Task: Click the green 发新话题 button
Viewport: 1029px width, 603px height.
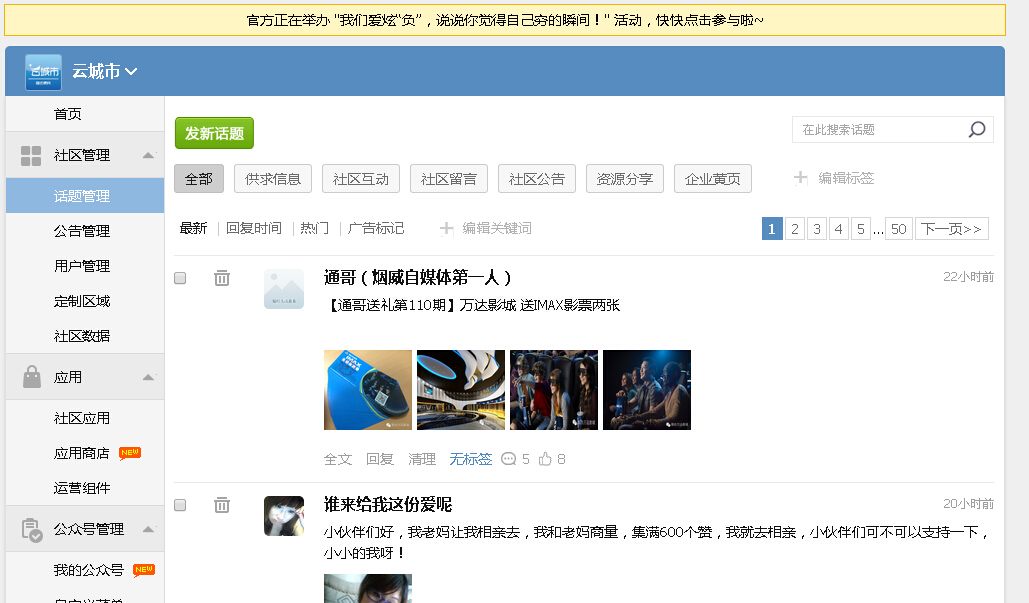Action: tap(215, 133)
